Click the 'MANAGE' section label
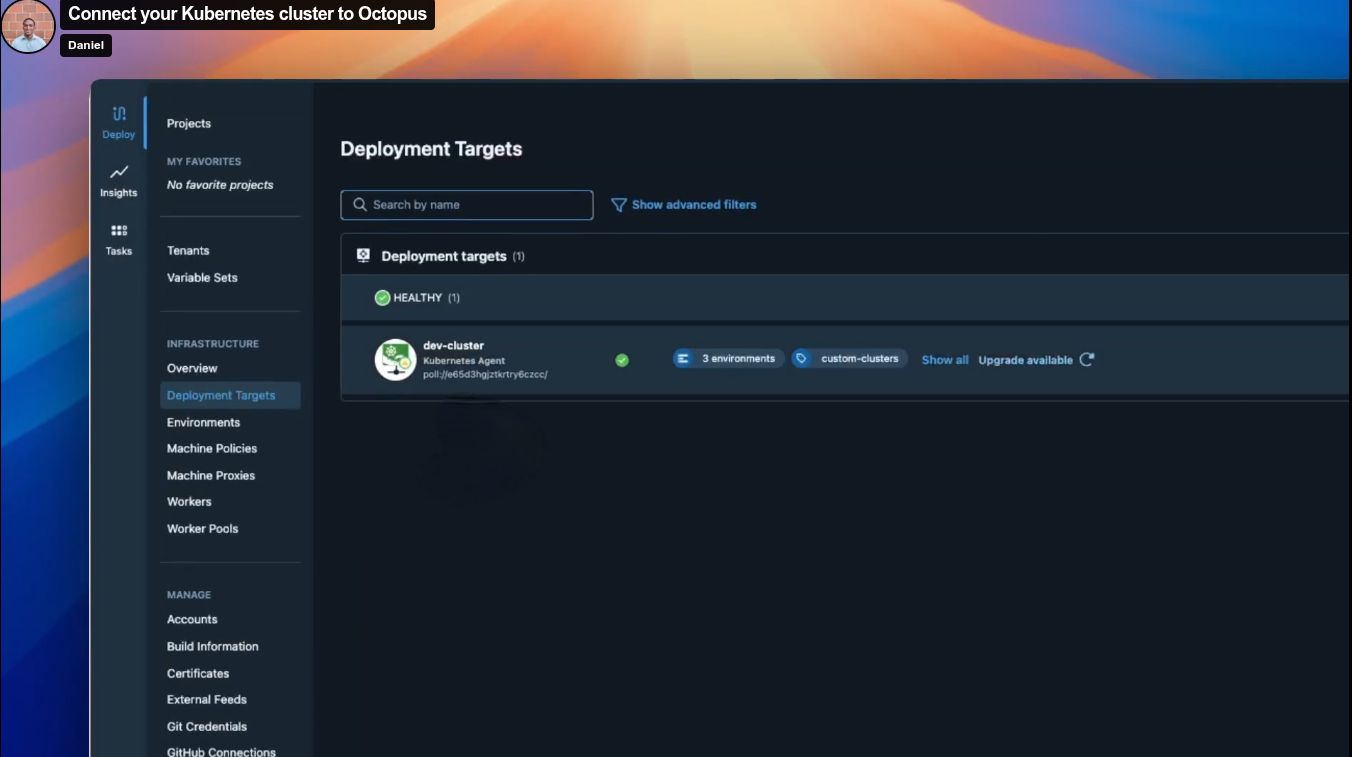 click(x=189, y=595)
